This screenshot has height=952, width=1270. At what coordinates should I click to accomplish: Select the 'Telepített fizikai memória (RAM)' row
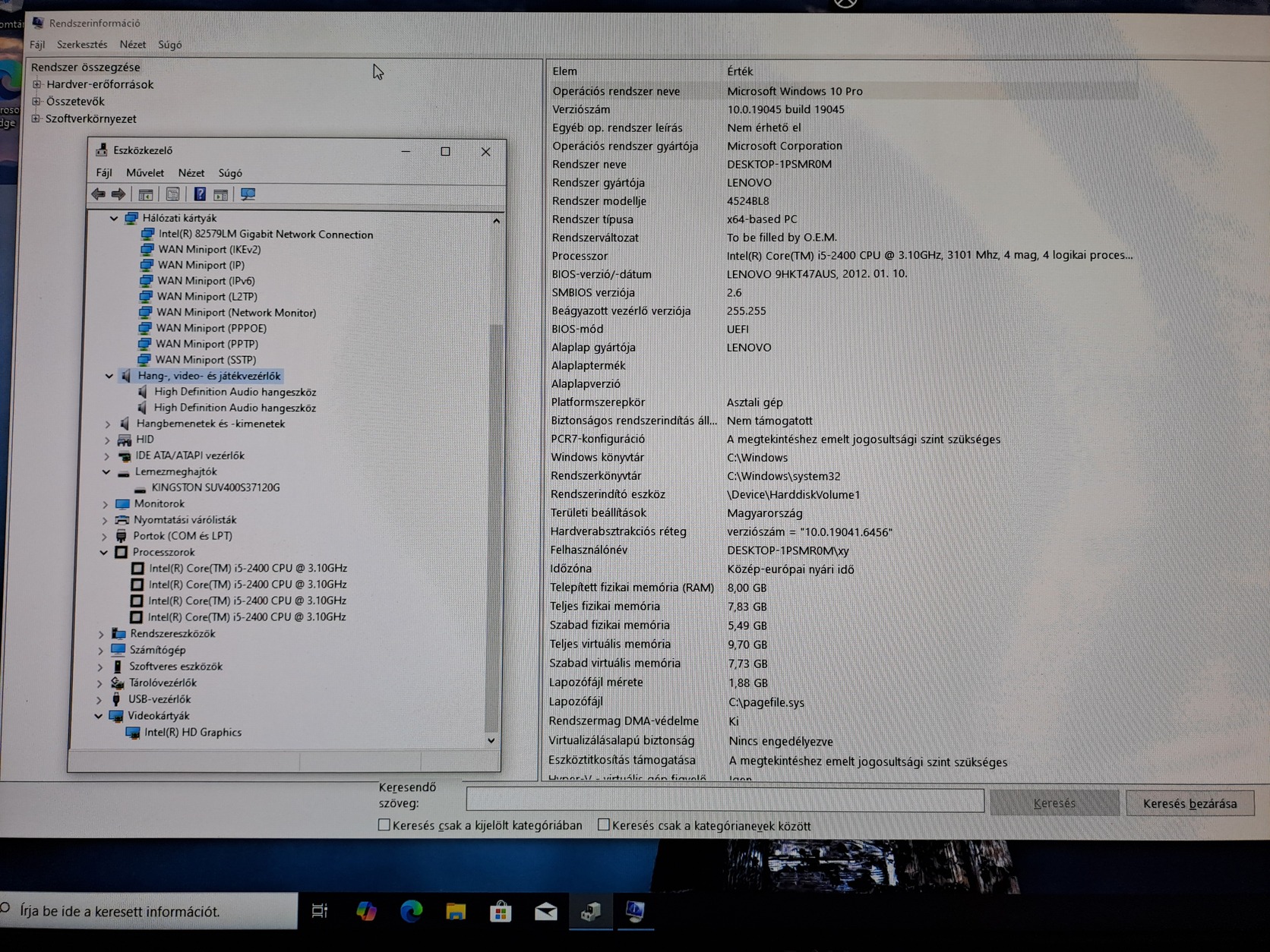click(x=843, y=588)
